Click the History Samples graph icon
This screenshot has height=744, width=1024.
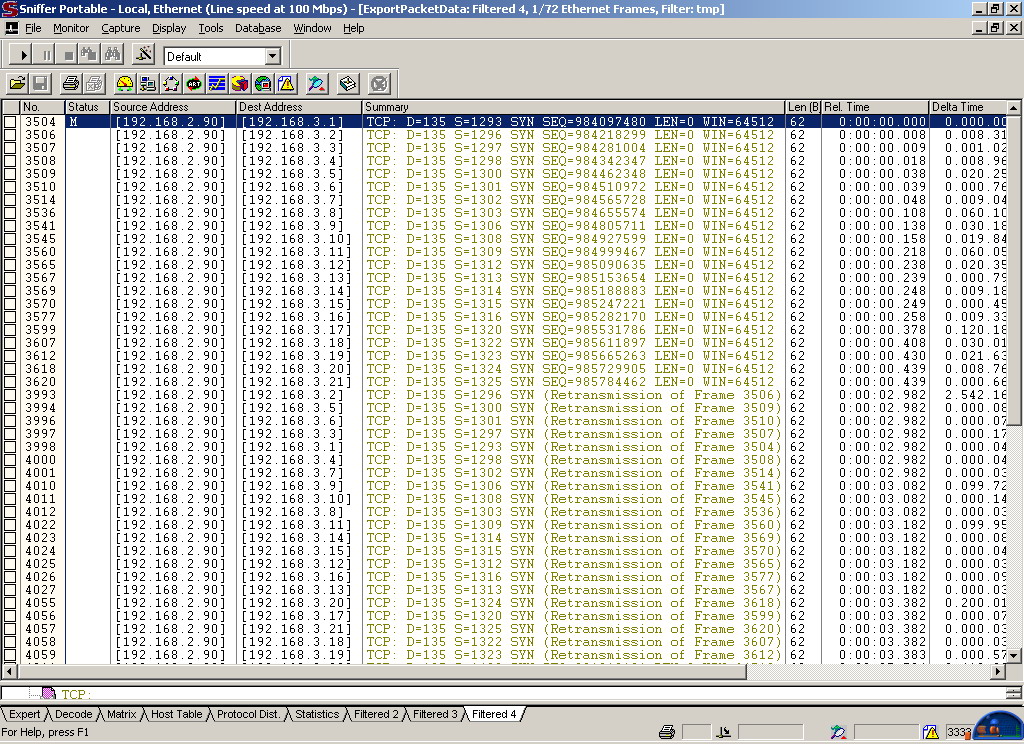217,83
